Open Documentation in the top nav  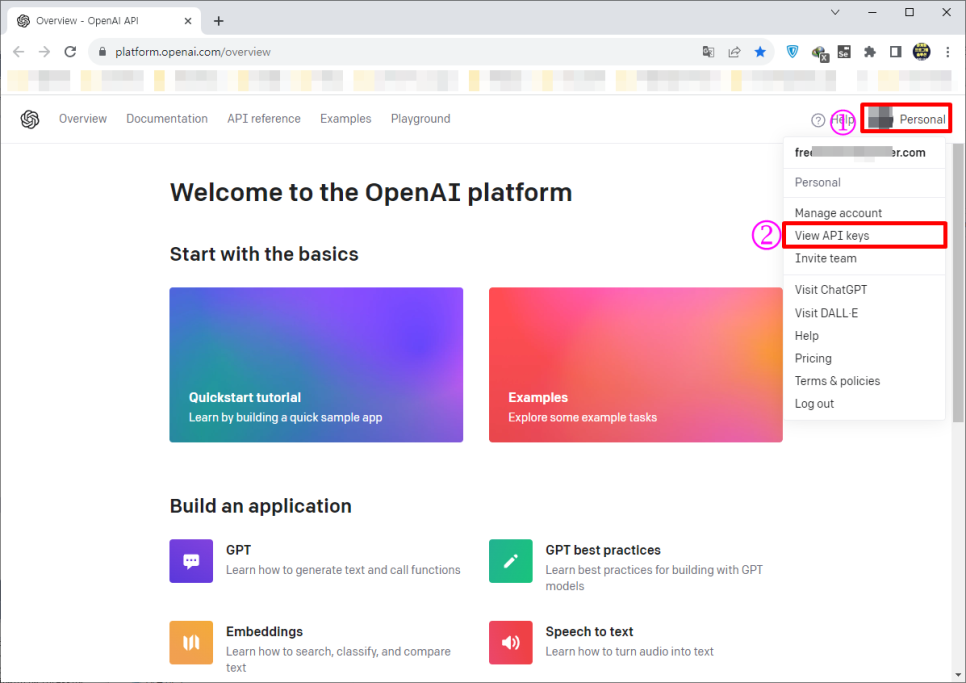(167, 119)
